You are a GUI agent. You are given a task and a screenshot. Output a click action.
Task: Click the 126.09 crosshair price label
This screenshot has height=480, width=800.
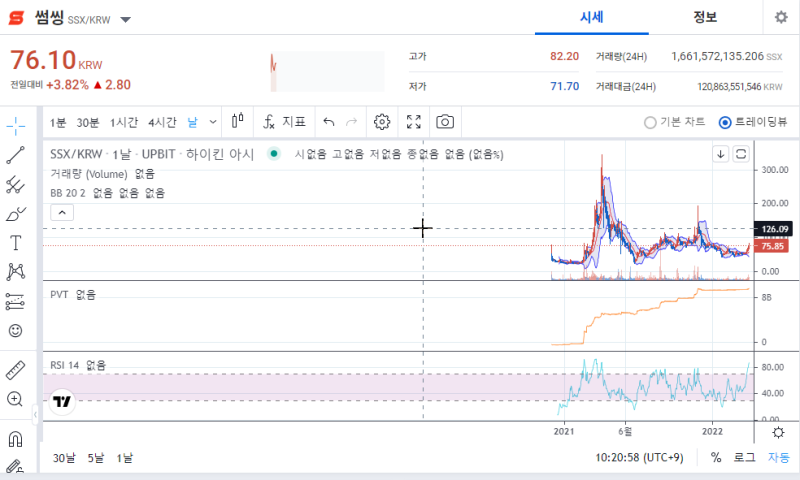coord(774,229)
